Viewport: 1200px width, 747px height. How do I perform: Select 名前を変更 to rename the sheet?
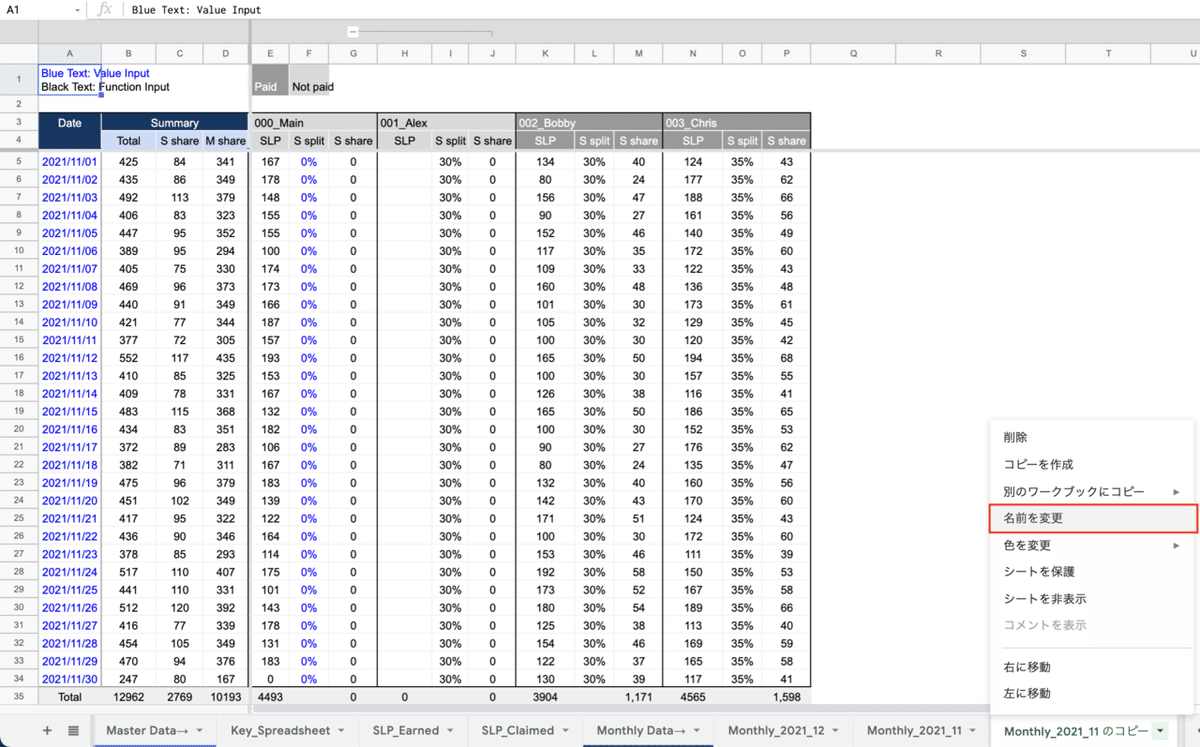coord(1091,518)
